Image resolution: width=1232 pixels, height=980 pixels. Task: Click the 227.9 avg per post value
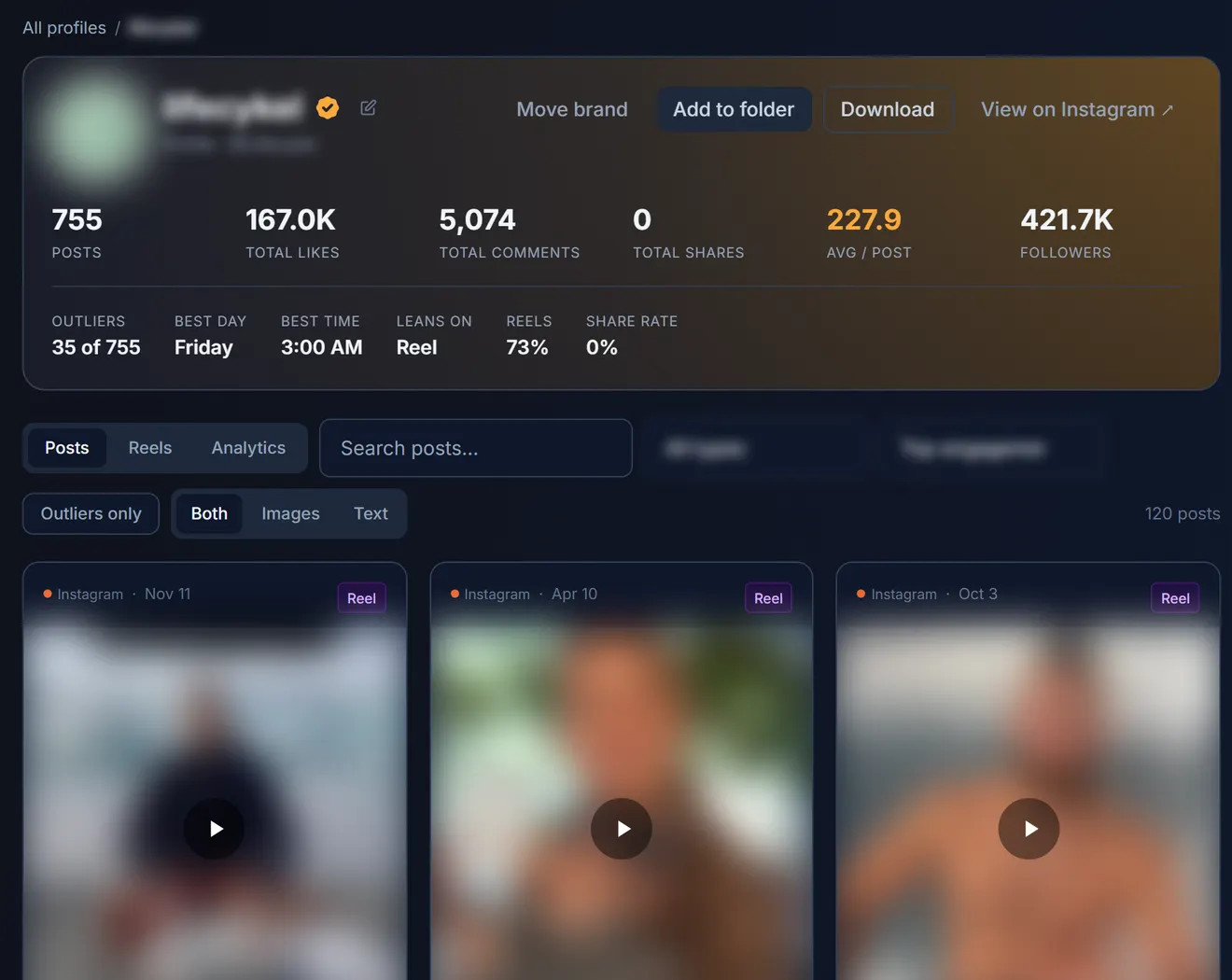click(x=864, y=219)
